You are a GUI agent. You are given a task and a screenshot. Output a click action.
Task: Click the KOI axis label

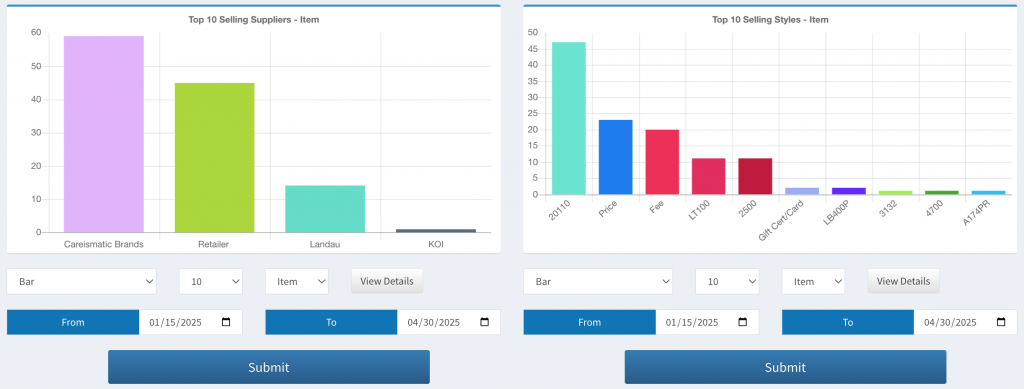(436, 245)
